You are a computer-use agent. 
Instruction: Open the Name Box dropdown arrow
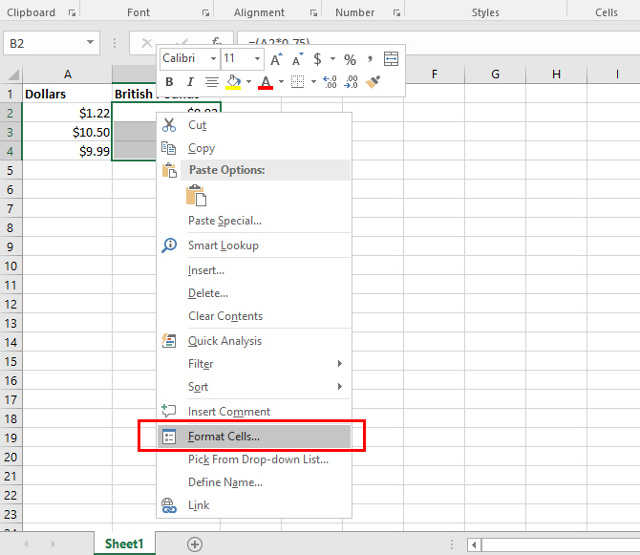click(90, 42)
